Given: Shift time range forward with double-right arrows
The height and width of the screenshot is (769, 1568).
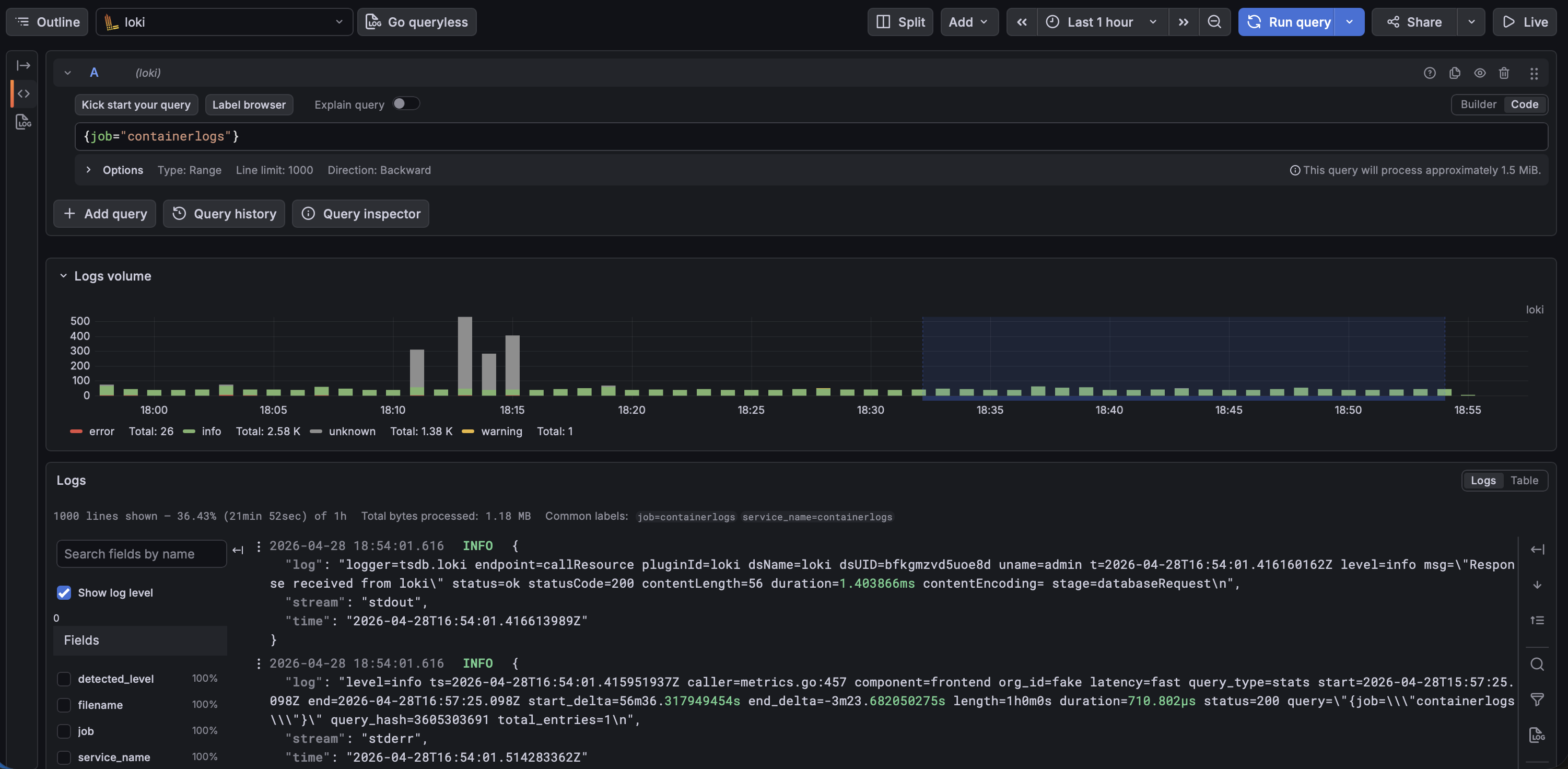Looking at the screenshot, I should click(x=1183, y=22).
